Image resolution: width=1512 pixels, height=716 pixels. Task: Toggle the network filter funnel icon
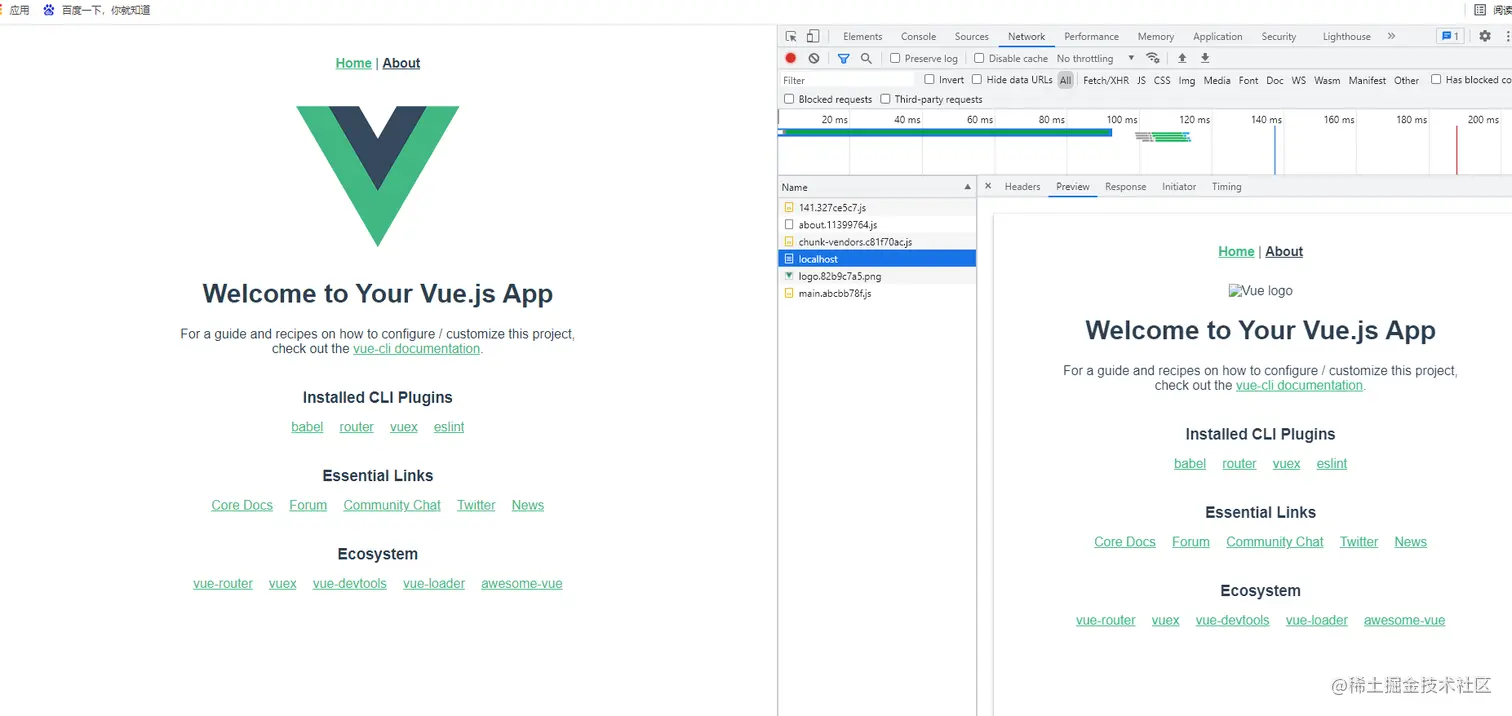click(x=843, y=58)
